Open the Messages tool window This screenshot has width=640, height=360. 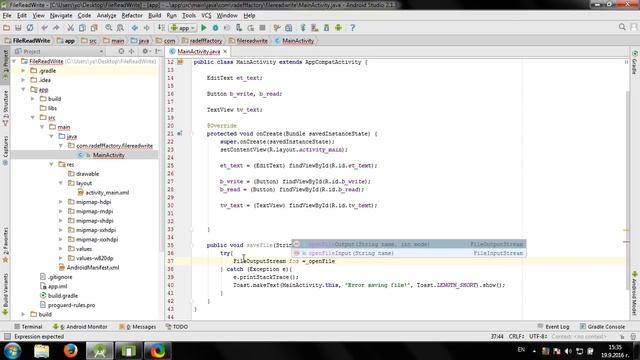pos(138,327)
